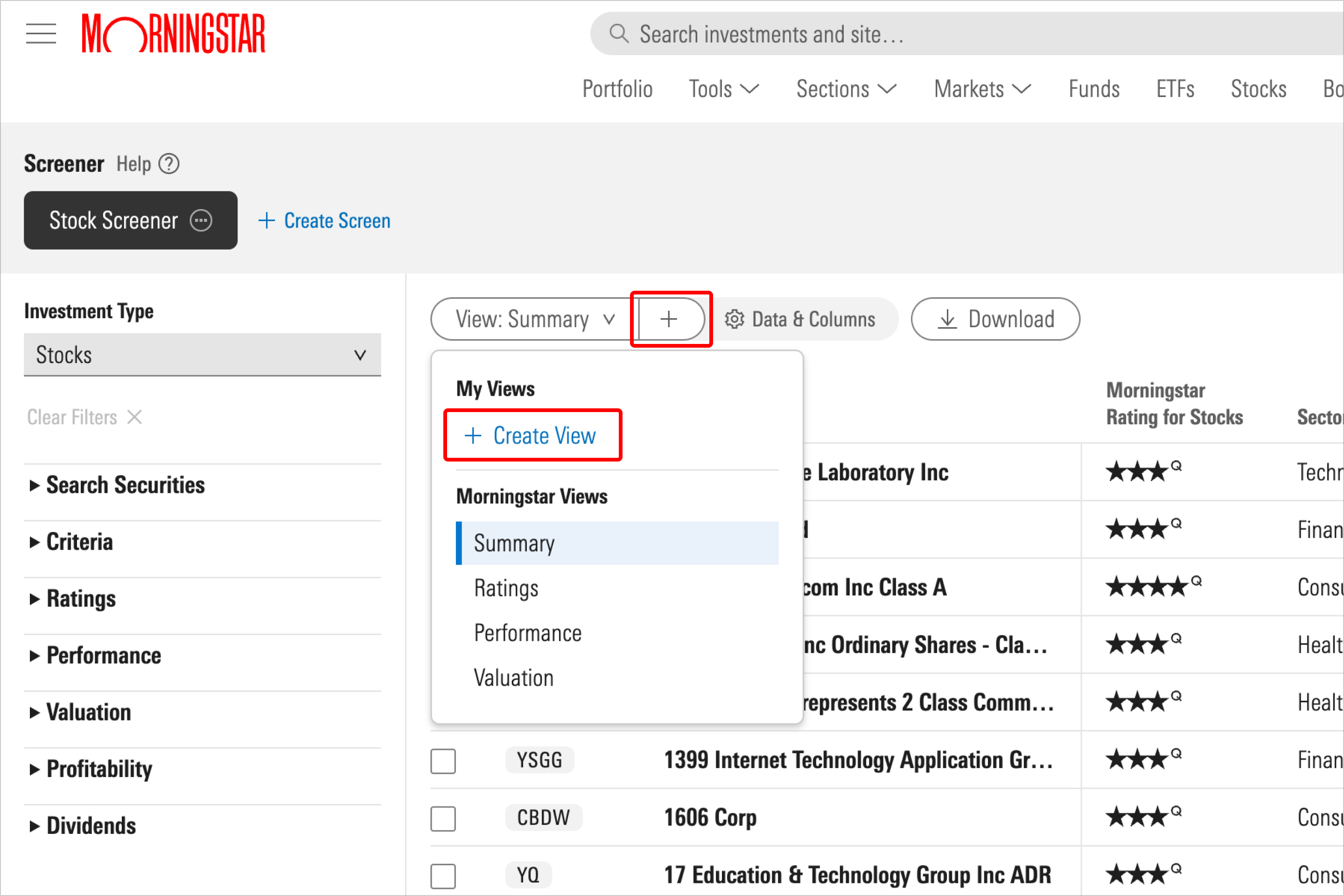Expand the Tools menu
Image resolution: width=1344 pixels, height=896 pixels.
click(723, 89)
